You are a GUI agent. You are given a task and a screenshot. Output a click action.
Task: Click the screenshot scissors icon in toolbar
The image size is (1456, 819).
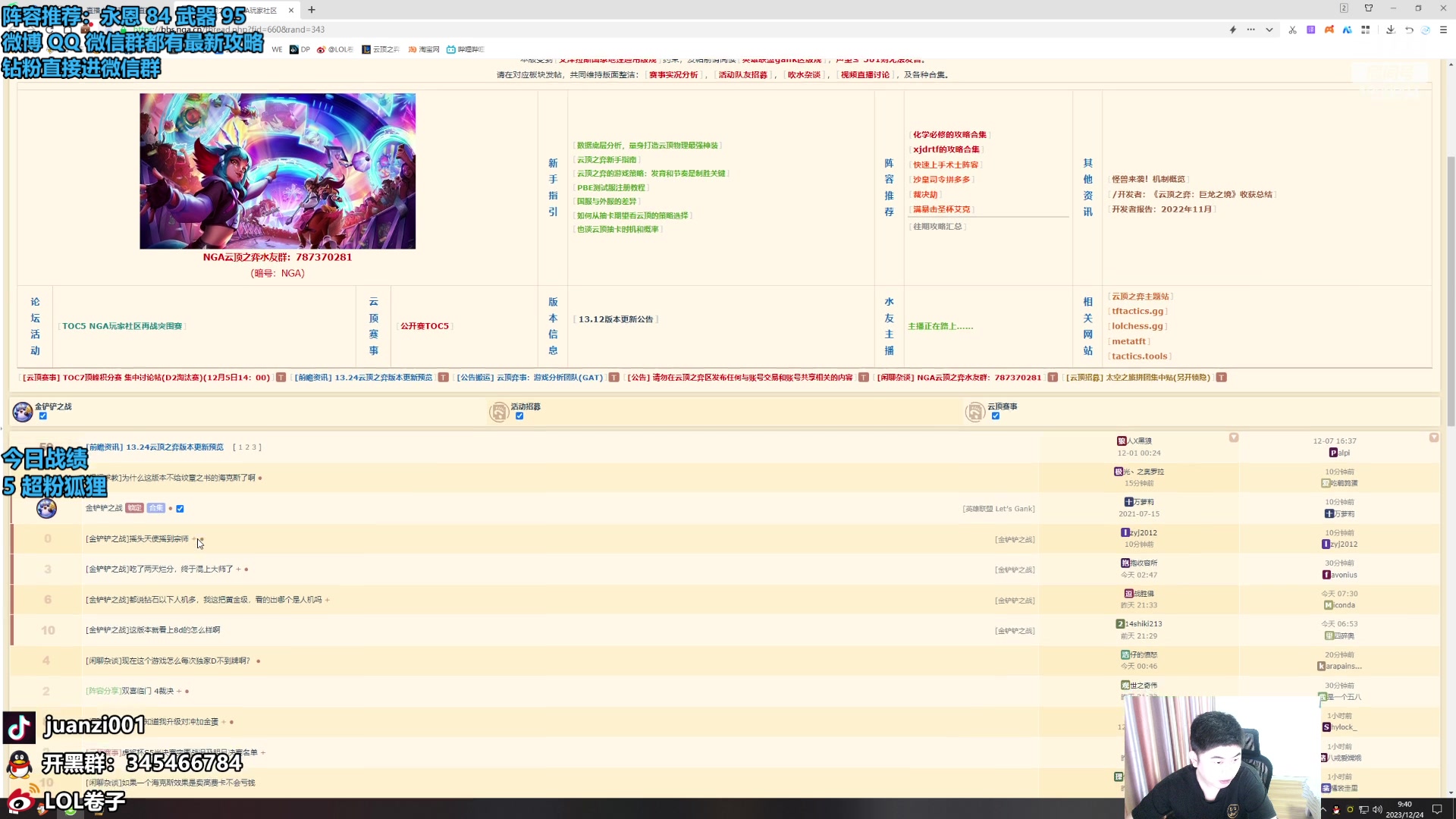coord(1292,30)
